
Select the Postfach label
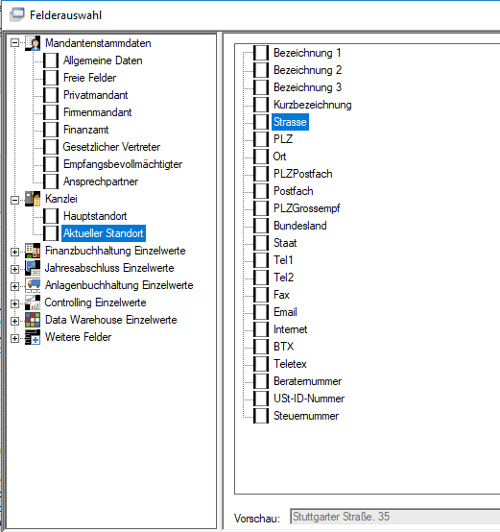(293, 191)
